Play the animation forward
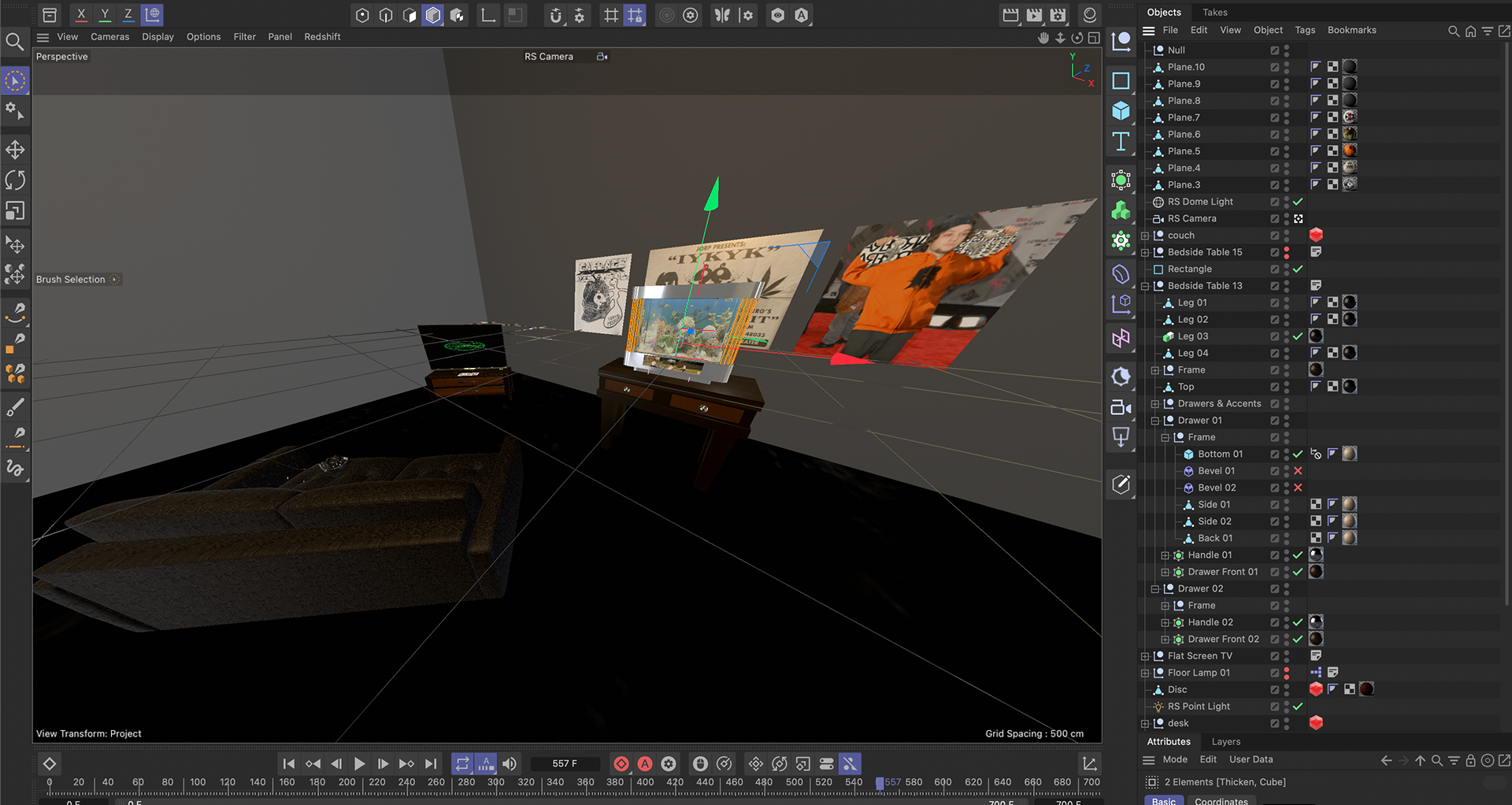This screenshot has width=1512, height=805. pyautogui.click(x=359, y=763)
